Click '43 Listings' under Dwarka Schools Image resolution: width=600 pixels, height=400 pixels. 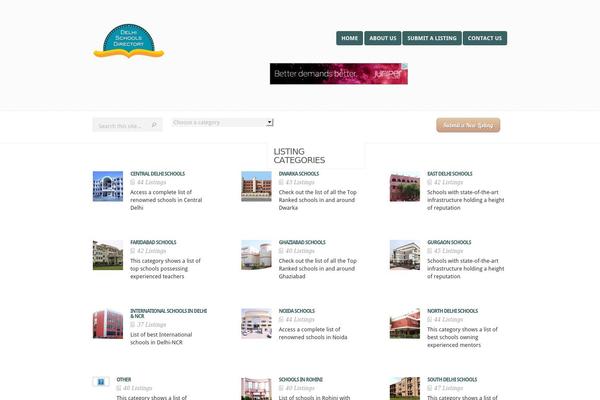click(x=300, y=182)
